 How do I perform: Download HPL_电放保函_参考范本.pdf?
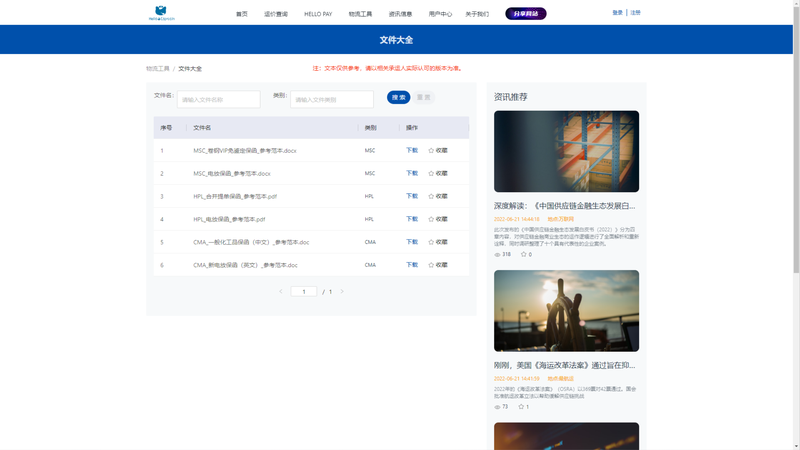pos(412,219)
